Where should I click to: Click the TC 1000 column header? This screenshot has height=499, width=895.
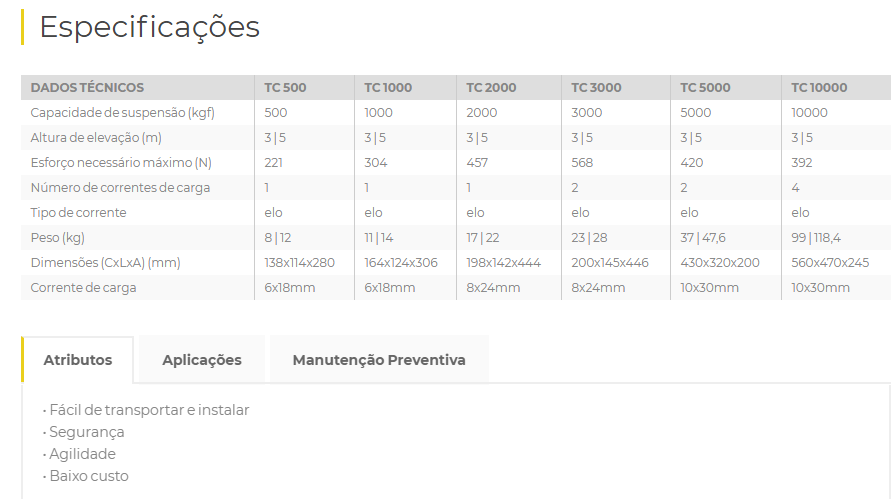[x=387, y=88]
